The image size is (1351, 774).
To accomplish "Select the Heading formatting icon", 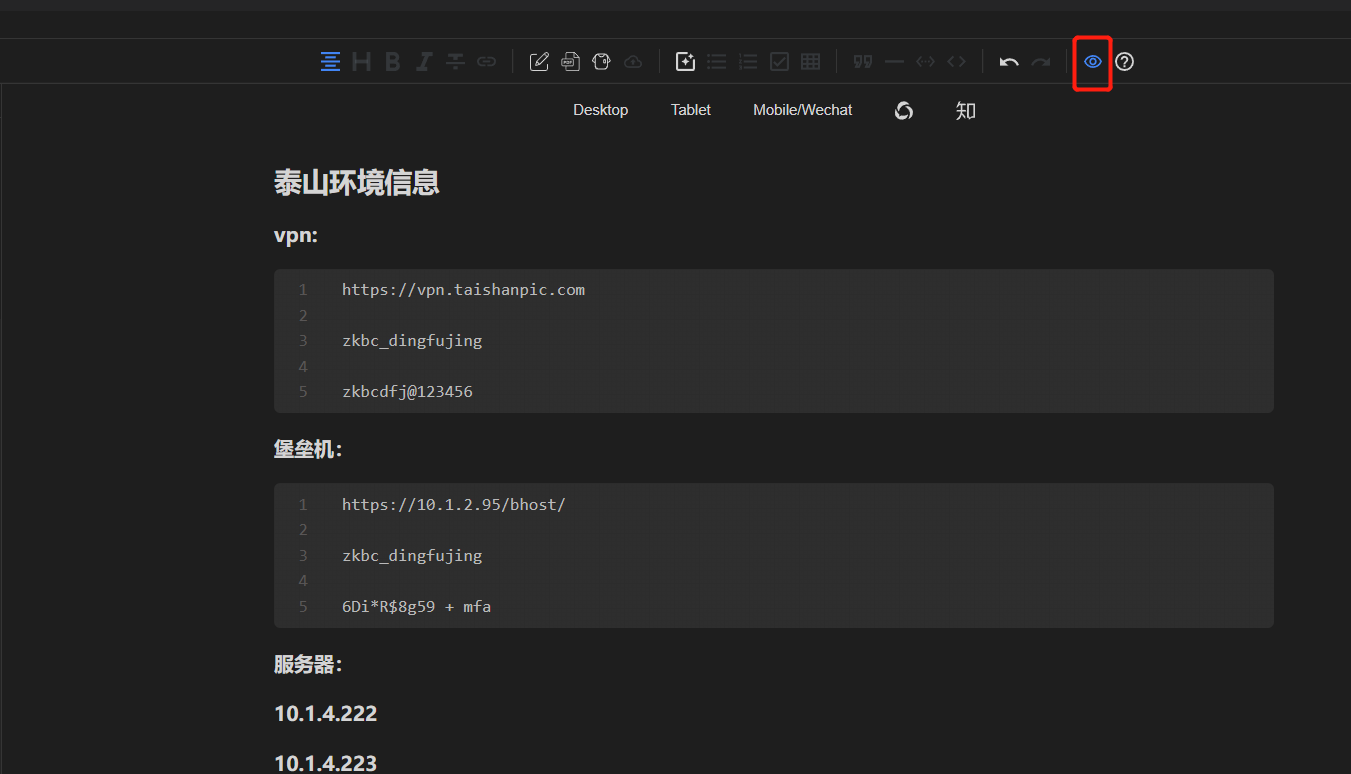I will (x=361, y=61).
